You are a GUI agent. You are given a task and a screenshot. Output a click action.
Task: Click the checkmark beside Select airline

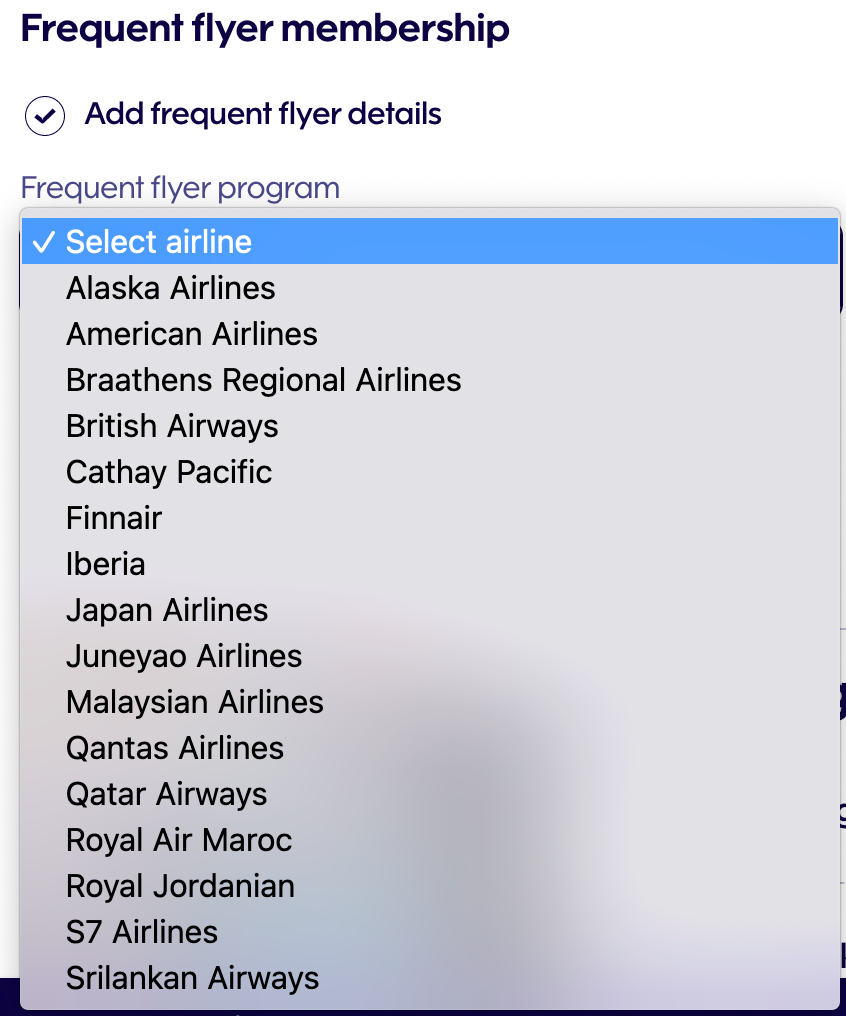click(x=43, y=242)
